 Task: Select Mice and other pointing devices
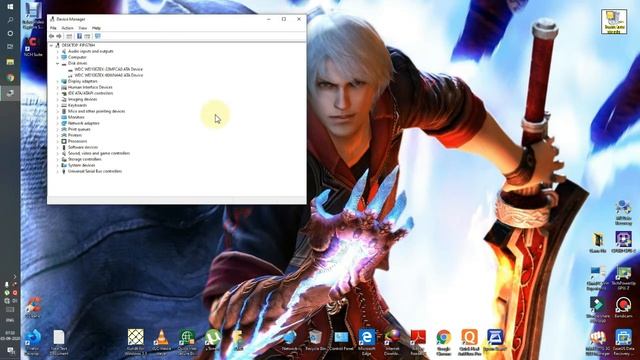click(x=96, y=111)
